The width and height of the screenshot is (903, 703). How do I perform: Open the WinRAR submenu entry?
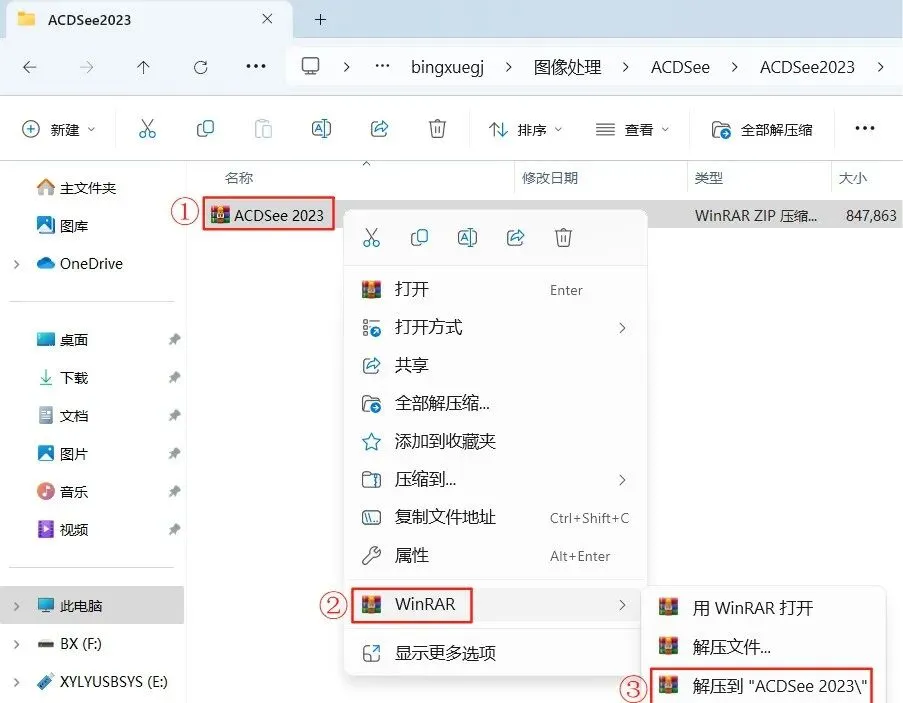(495, 605)
